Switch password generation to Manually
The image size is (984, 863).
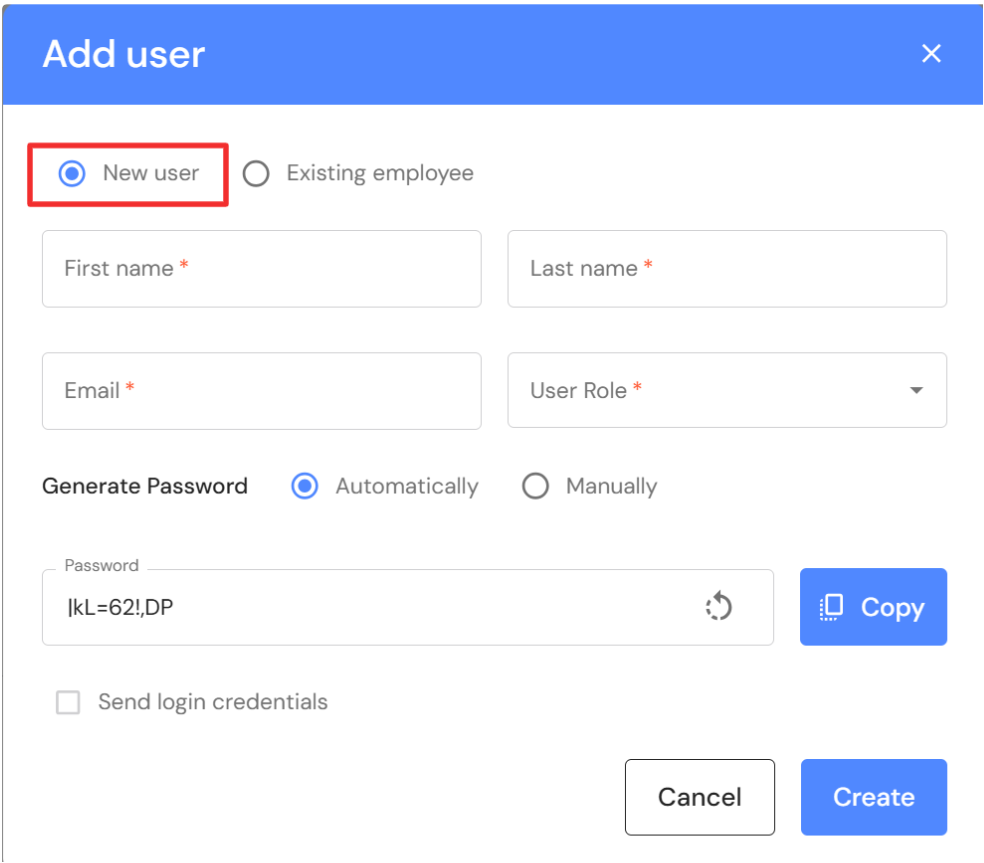pyautogui.click(x=536, y=487)
